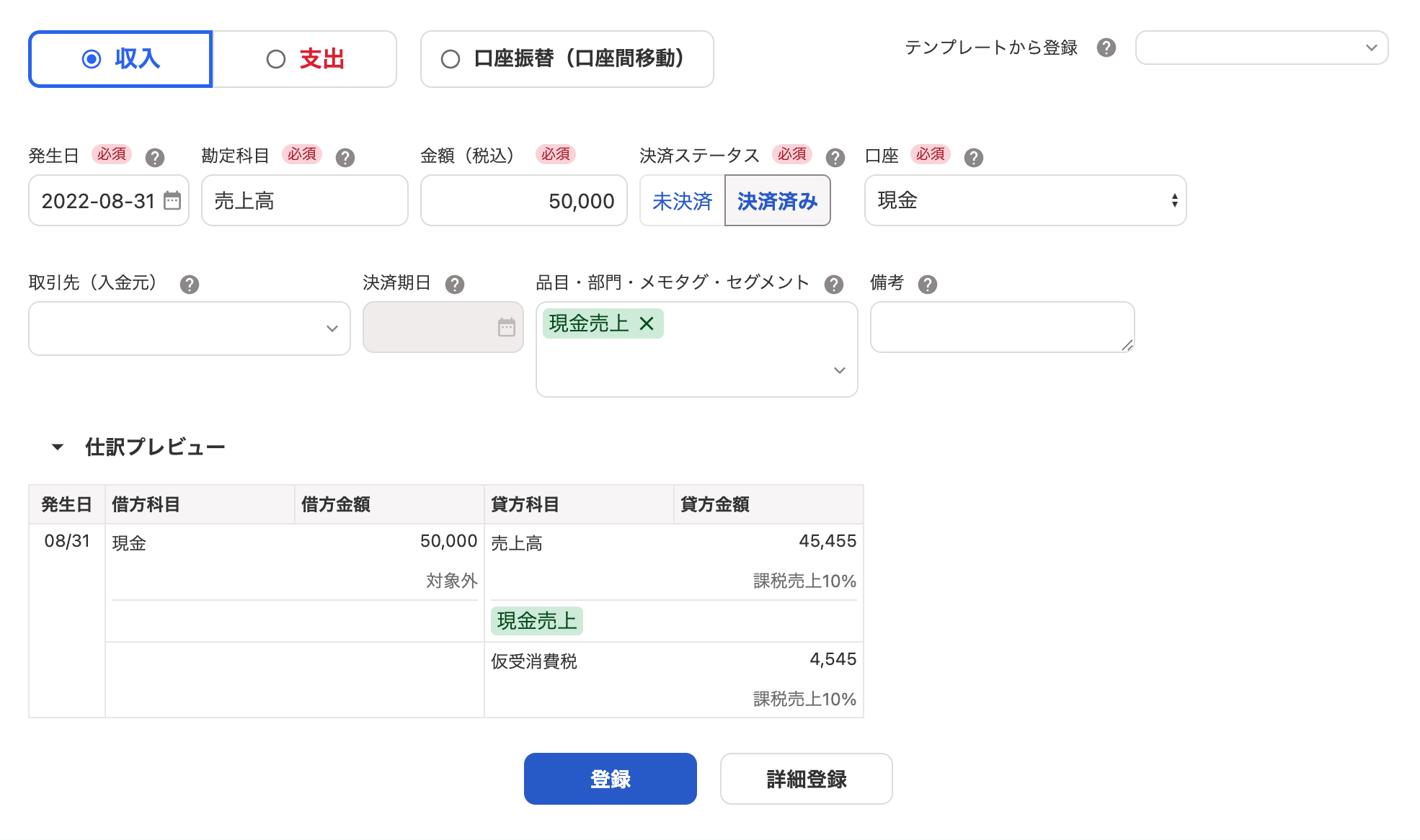Click the blue 登録 button

(x=611, y=779)
